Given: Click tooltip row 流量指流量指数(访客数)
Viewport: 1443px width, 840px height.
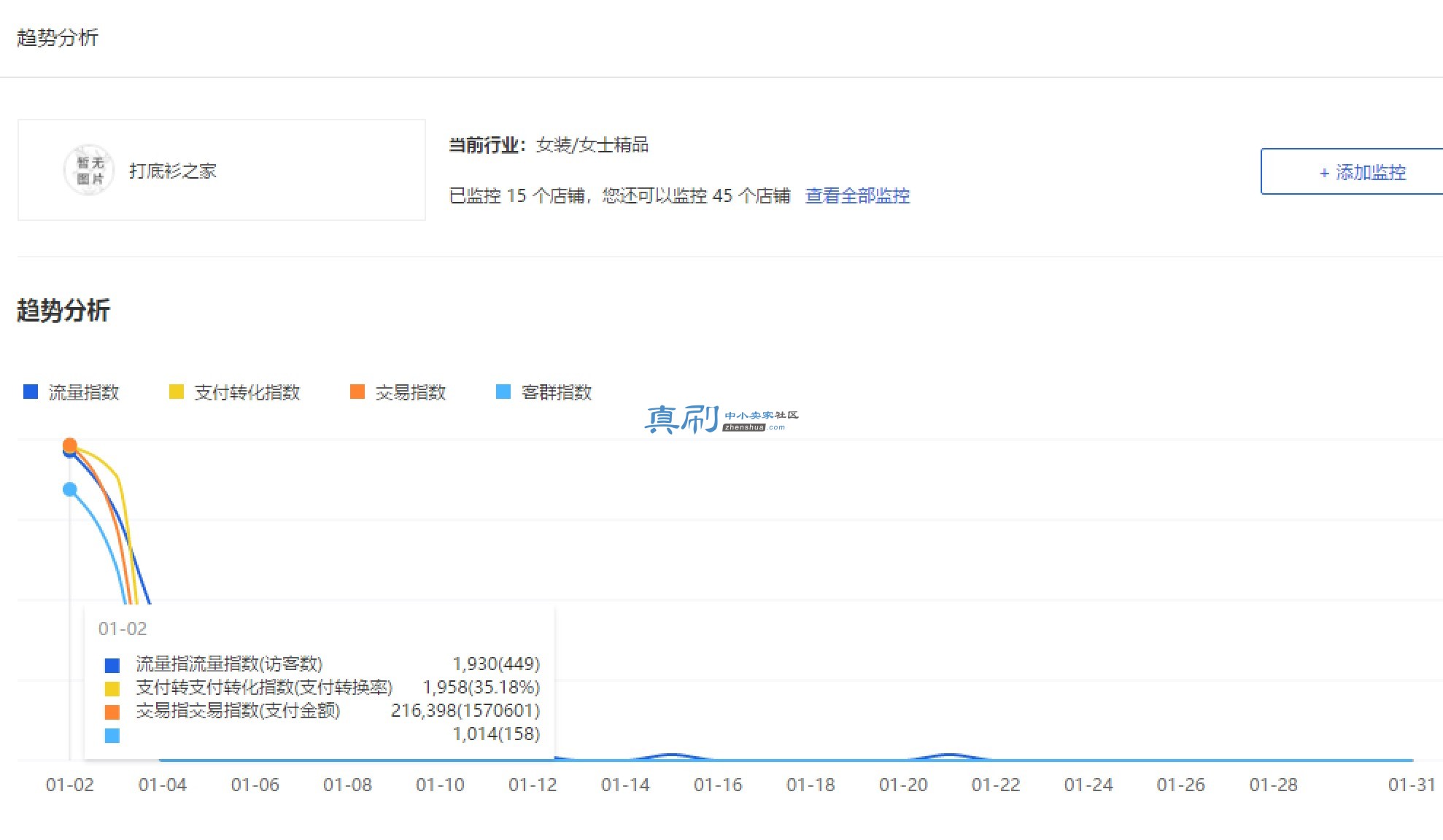Looking at the screenshot, I should click(229, 664).
